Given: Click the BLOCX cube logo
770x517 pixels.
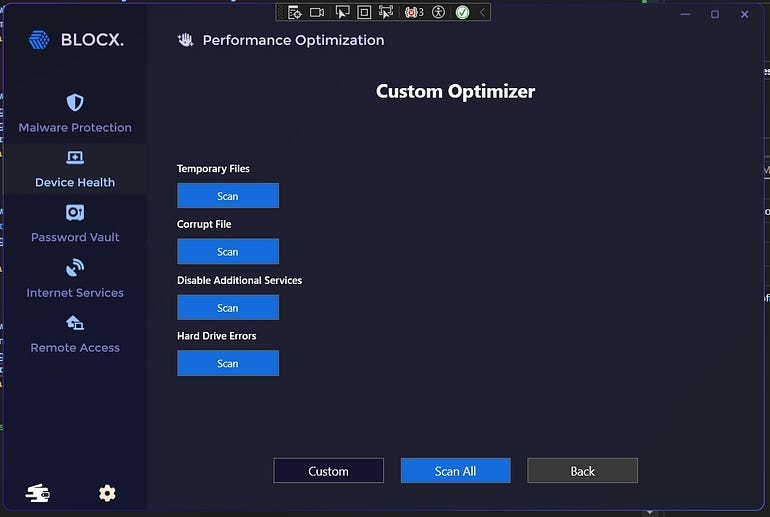Looking at the screenshot, I should (39, 40).
